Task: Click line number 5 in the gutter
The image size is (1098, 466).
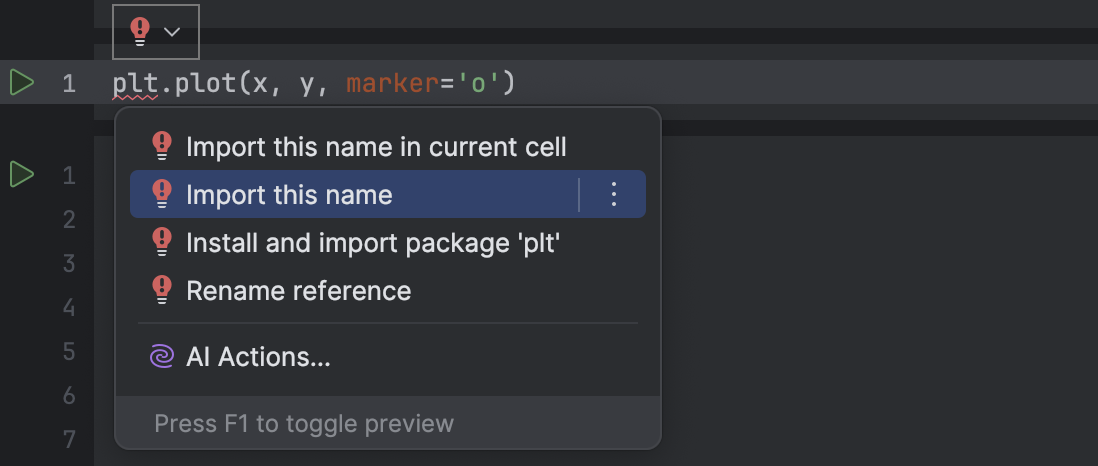Action: click(69, 351)
